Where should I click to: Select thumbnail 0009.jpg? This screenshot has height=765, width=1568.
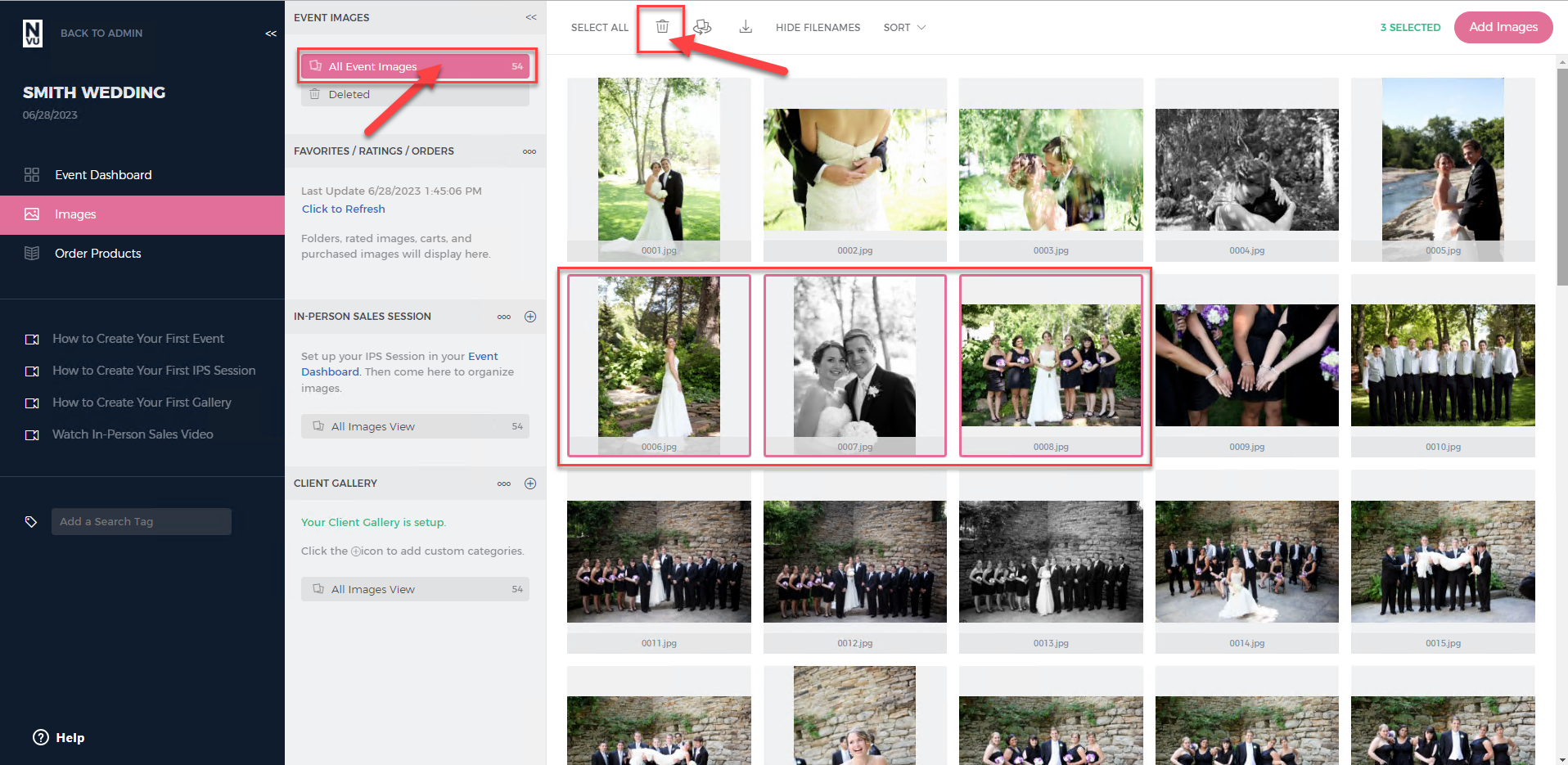1247,366
